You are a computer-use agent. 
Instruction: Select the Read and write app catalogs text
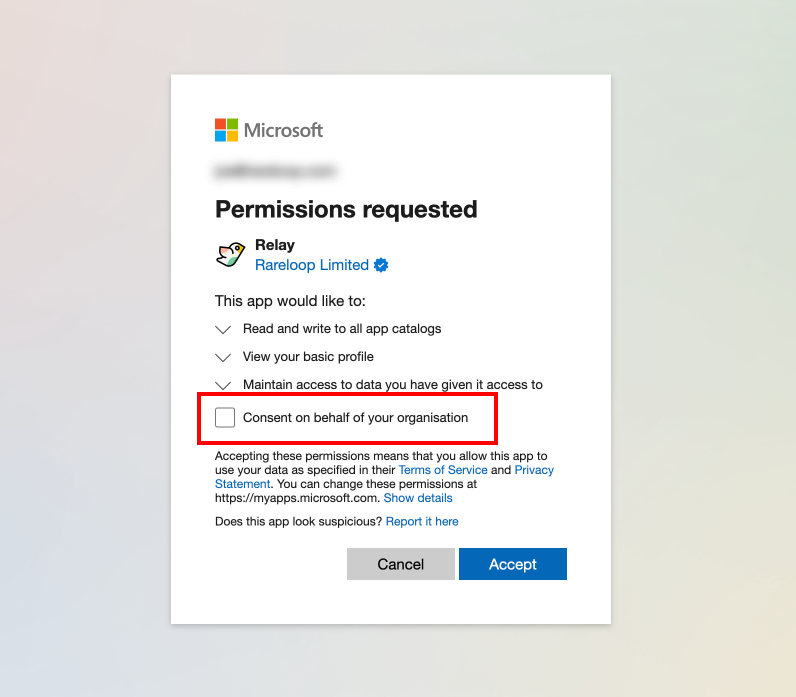click(342, 329)
